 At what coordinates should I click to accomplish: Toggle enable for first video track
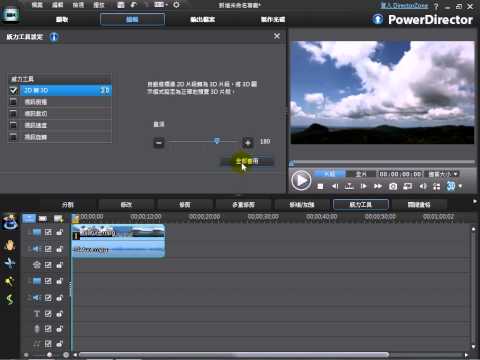[x=48, y=232]
